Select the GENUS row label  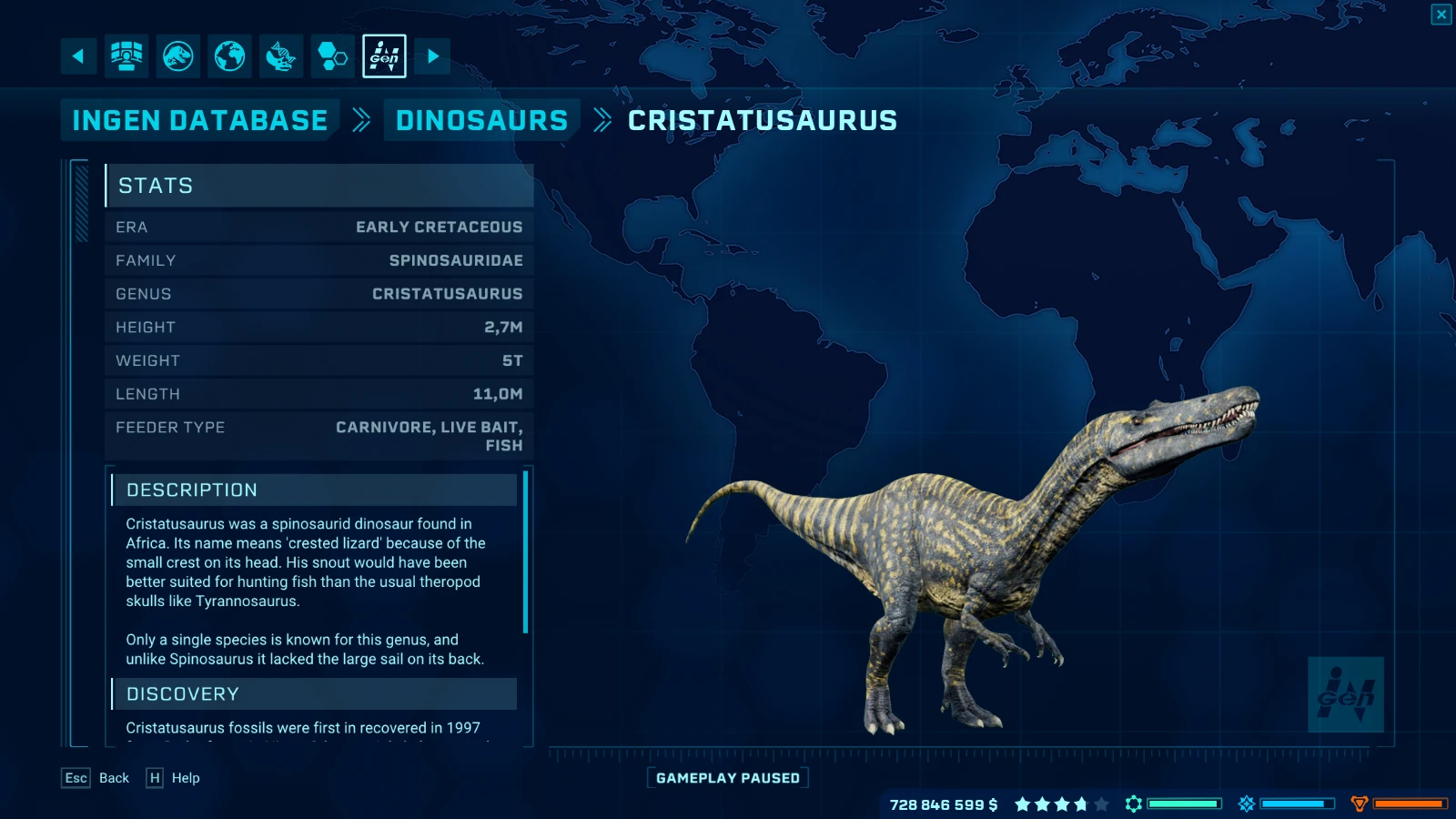tap(144, 294)
